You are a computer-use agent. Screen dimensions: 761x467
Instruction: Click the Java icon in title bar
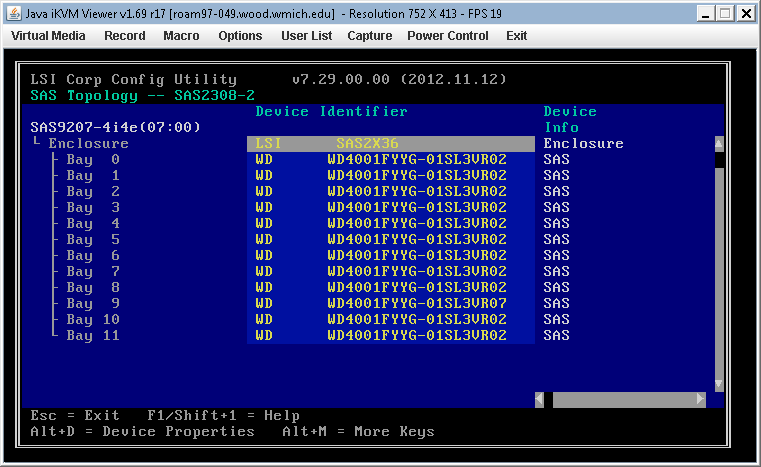point(14,14)
